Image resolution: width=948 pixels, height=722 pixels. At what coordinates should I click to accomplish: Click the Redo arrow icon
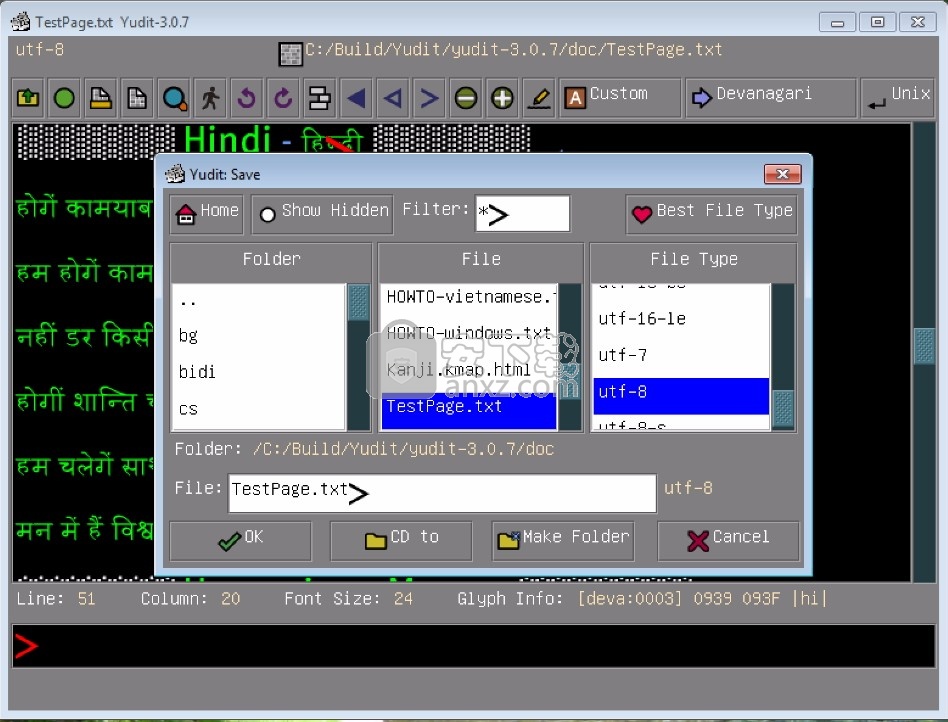[283, 97]
